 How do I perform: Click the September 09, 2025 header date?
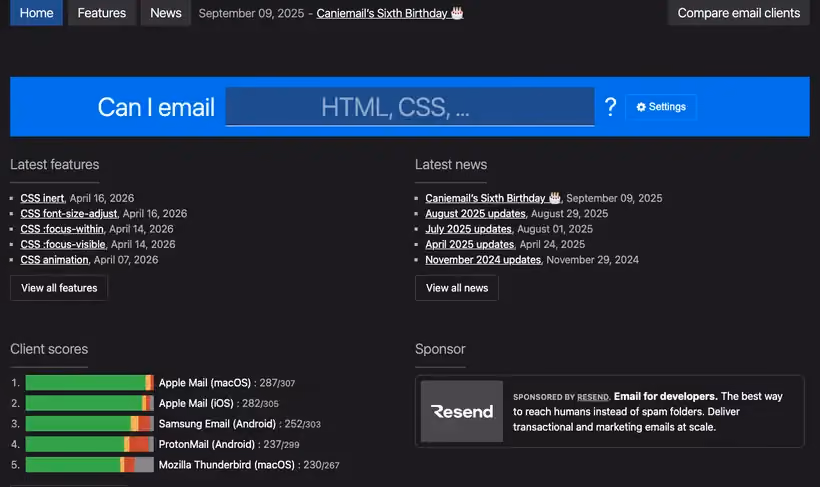tap(251, 13)
